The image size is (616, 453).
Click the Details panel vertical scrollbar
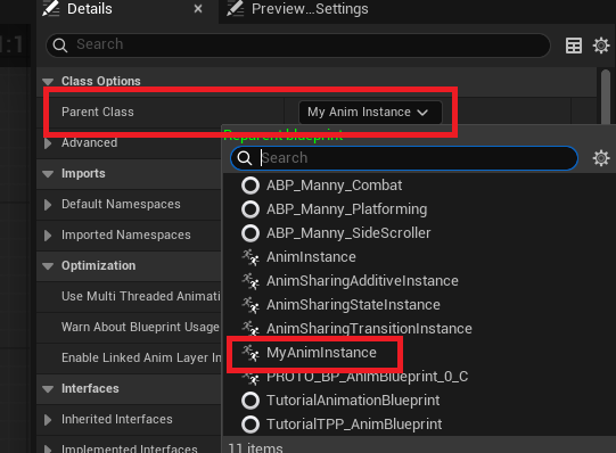[x=605, y=96]
